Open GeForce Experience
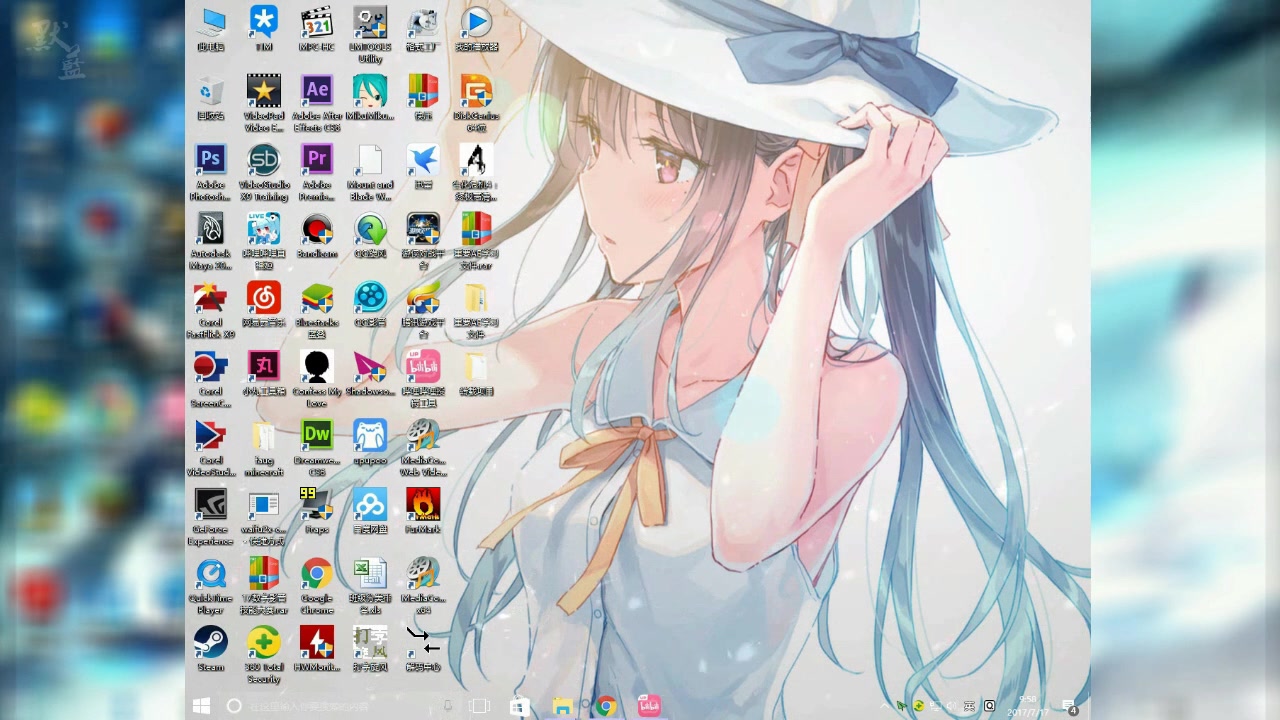 [210, 505]
